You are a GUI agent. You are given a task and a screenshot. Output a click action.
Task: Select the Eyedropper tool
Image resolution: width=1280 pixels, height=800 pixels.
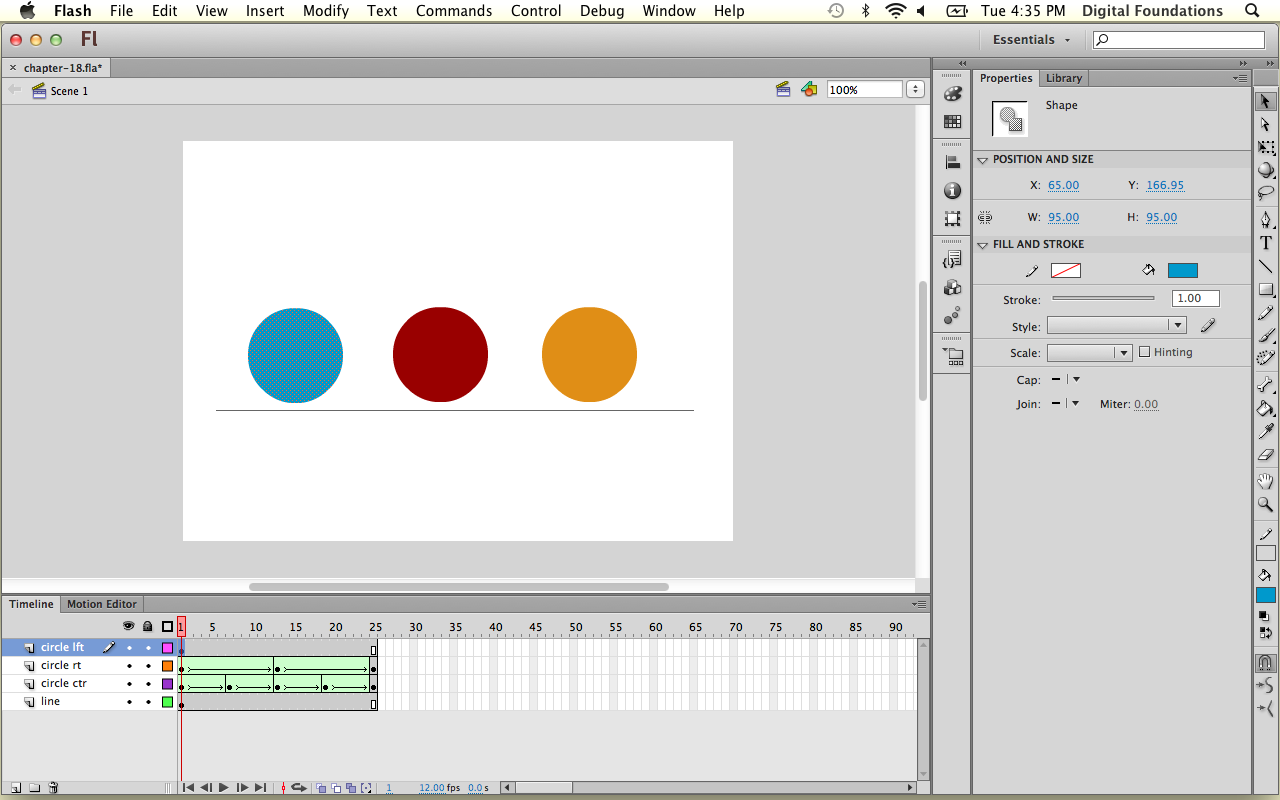pos(1265,431)
